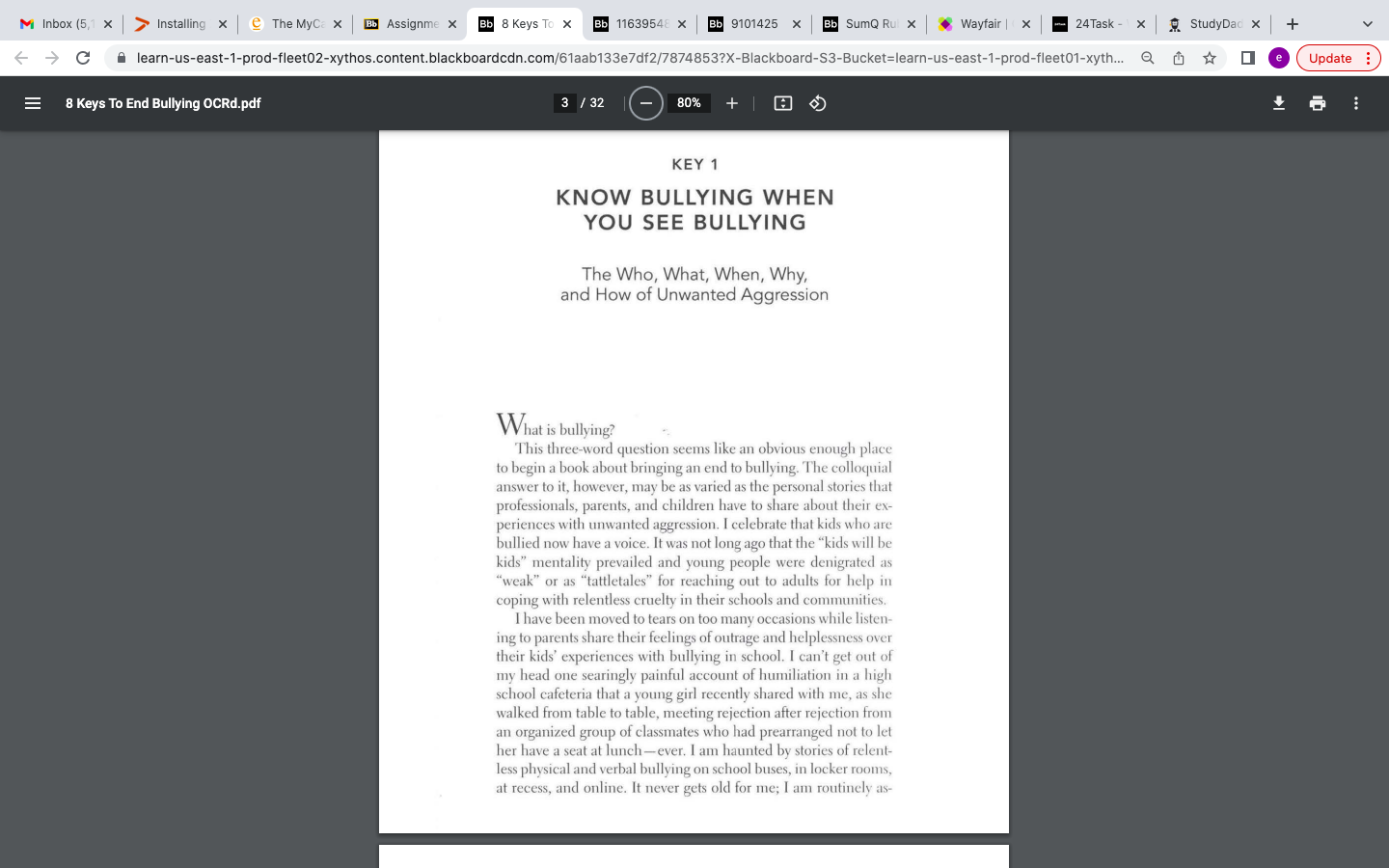Image resolution: width=1389 pixels, height=868 pixels.
Task: Print the PDF document
Action: coord(1318,103)
